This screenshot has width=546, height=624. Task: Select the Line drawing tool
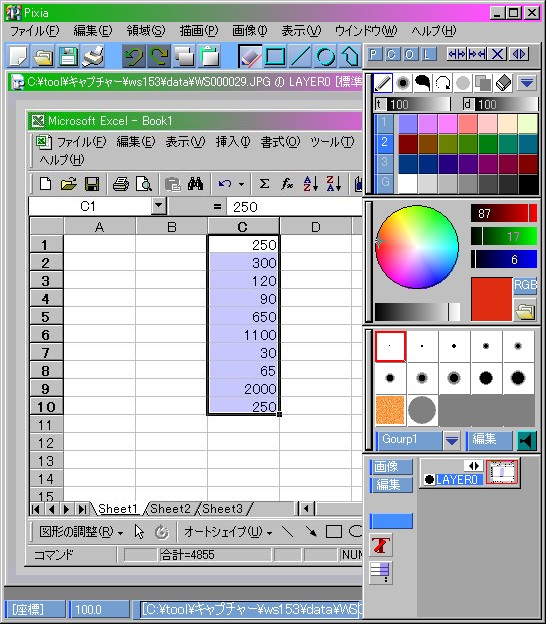[300, 56]
